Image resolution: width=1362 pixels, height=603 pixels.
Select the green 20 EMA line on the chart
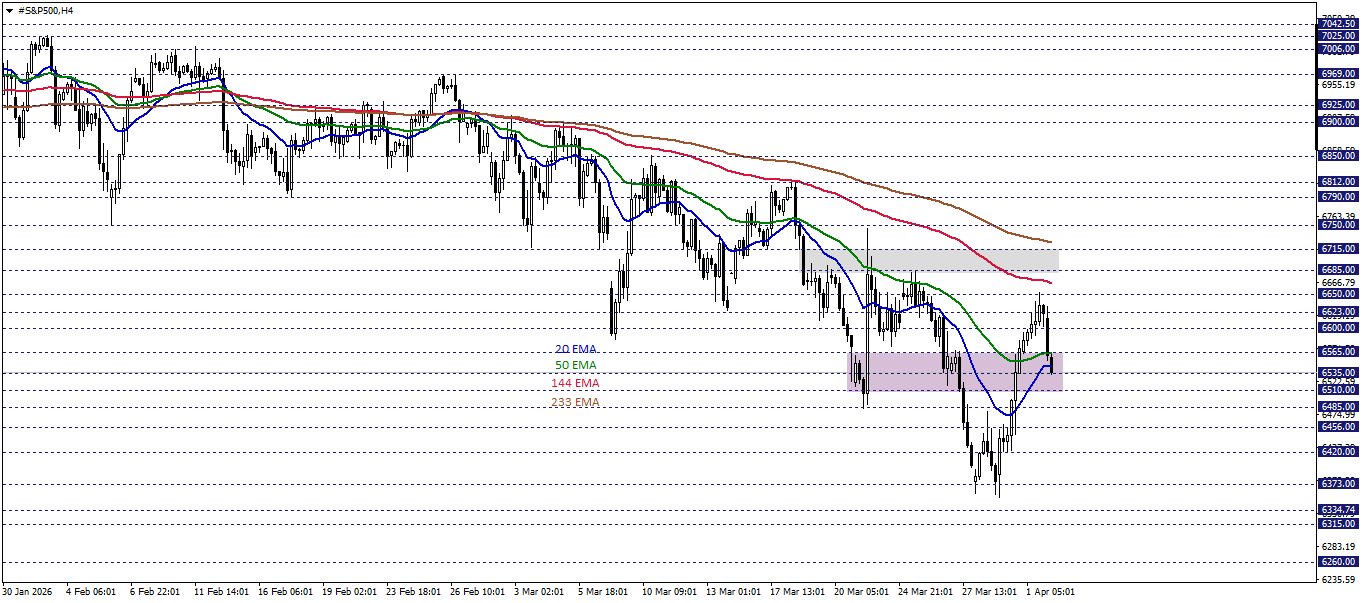(x=700, y=193)
